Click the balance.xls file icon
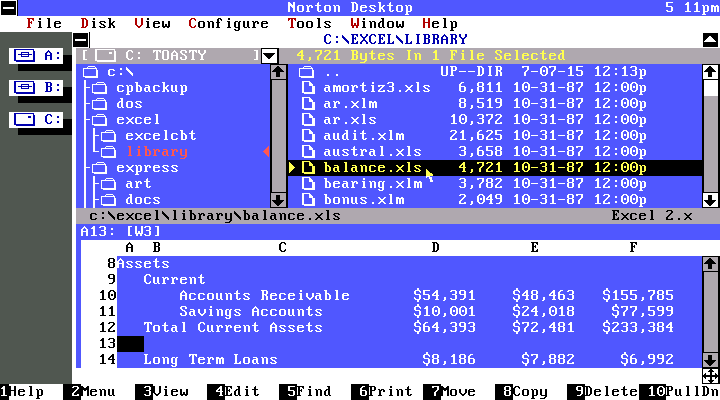Screen dimensions: 720x400 [308, 168]
